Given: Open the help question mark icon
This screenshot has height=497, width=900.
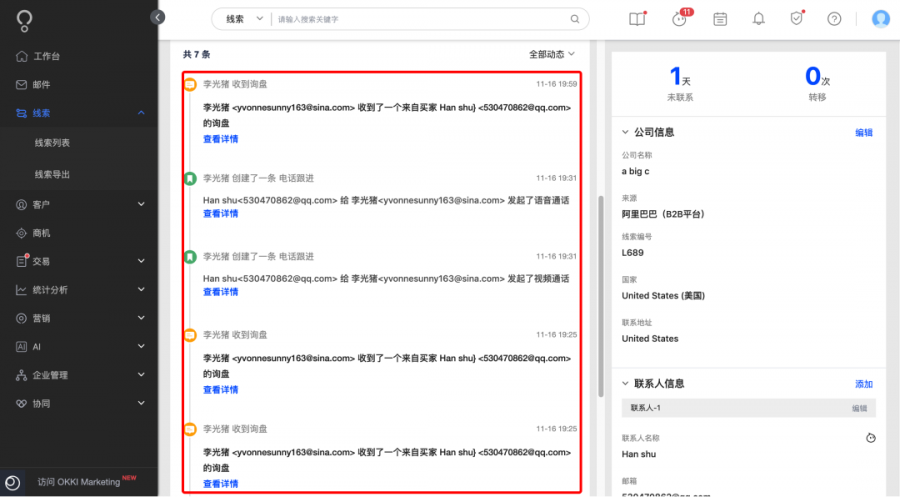Looking at the screenshot, I should pyautogui.click(x=834, y=19).
